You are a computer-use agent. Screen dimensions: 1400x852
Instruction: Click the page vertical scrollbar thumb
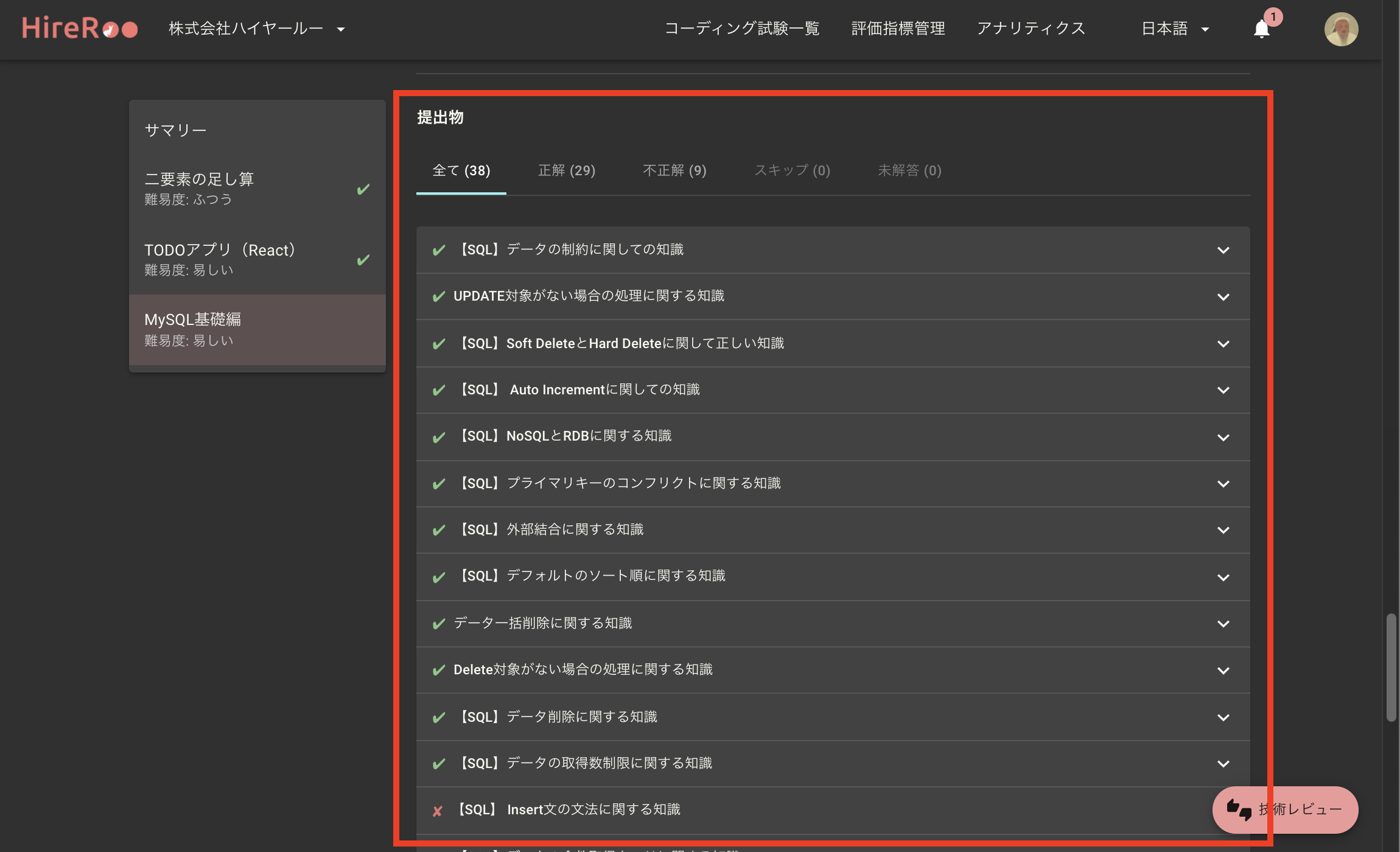[1391, 668]
